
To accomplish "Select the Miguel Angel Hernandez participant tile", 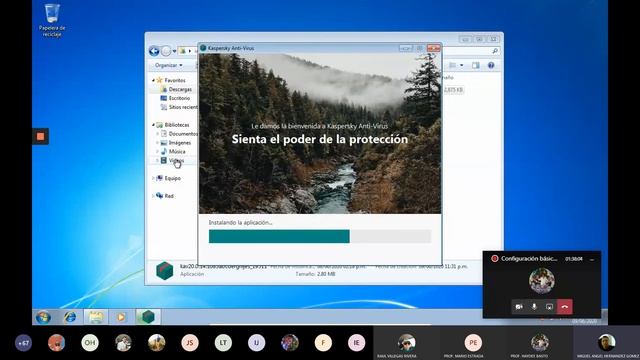I will [607, 343].
